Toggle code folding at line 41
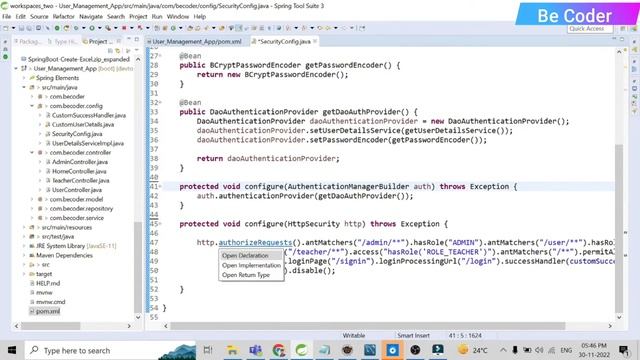640x360 pixels. [x=160, y=186]
